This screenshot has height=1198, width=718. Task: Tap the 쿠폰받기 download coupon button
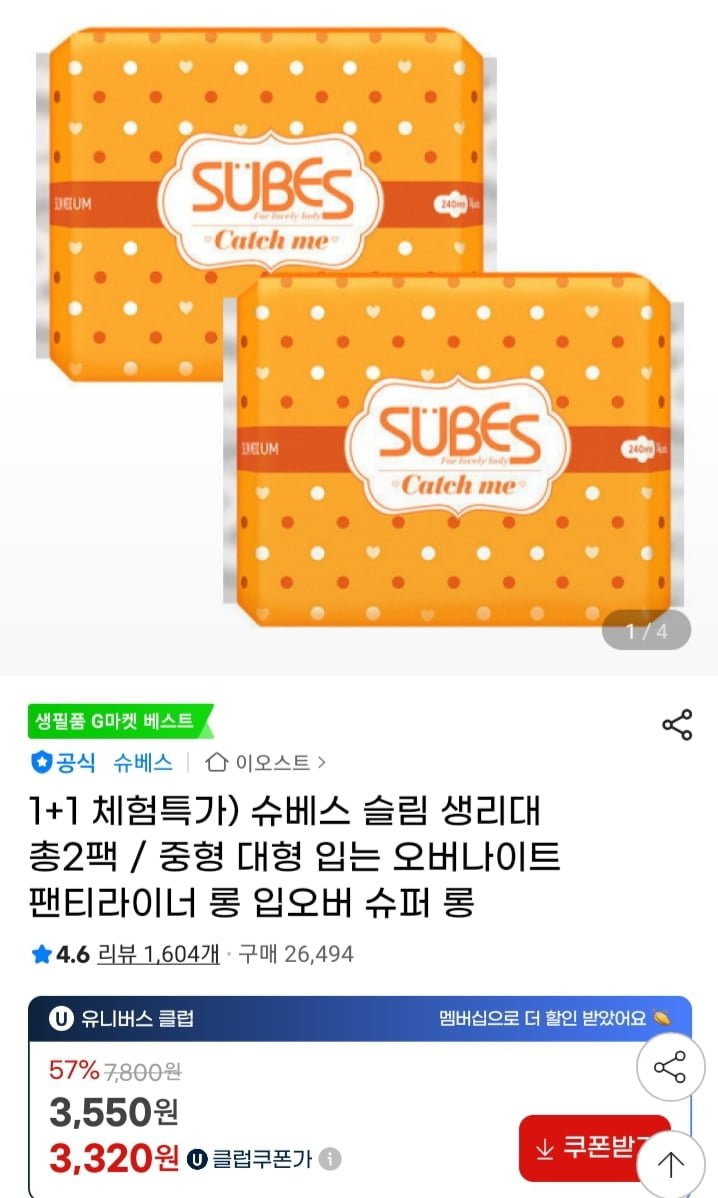point(594,1148)
